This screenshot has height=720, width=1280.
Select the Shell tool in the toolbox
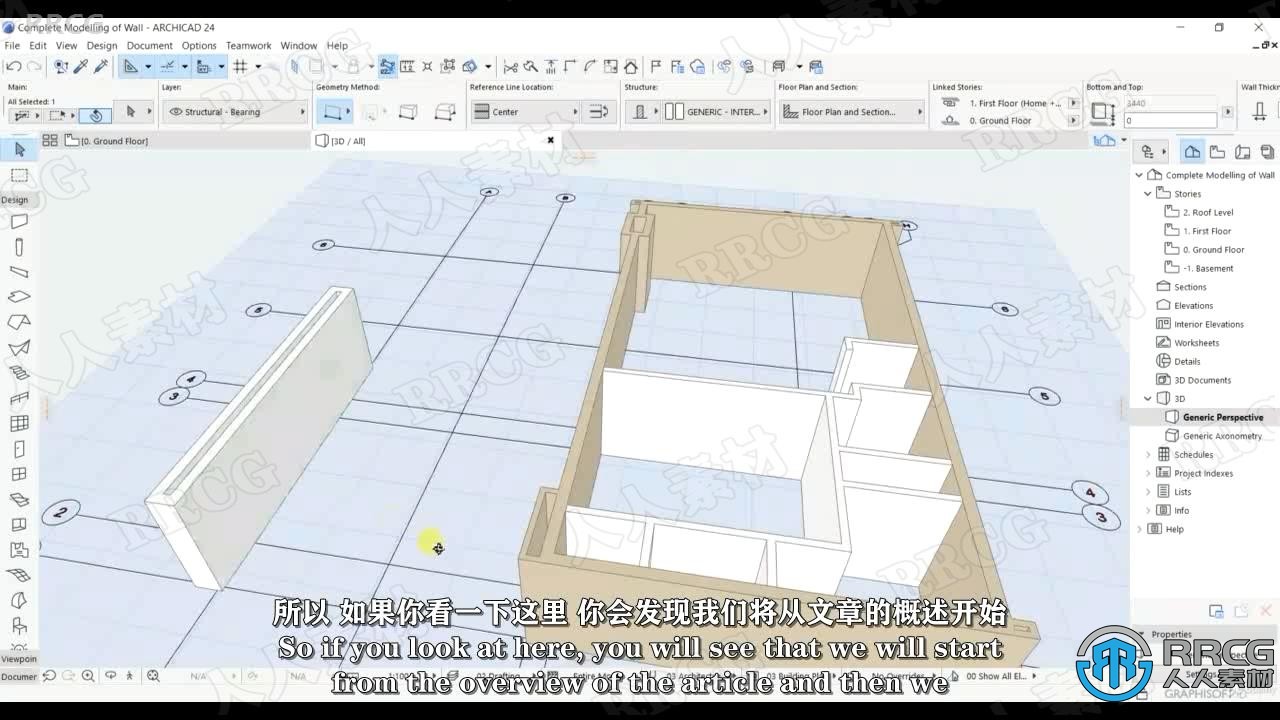point(19,348)
